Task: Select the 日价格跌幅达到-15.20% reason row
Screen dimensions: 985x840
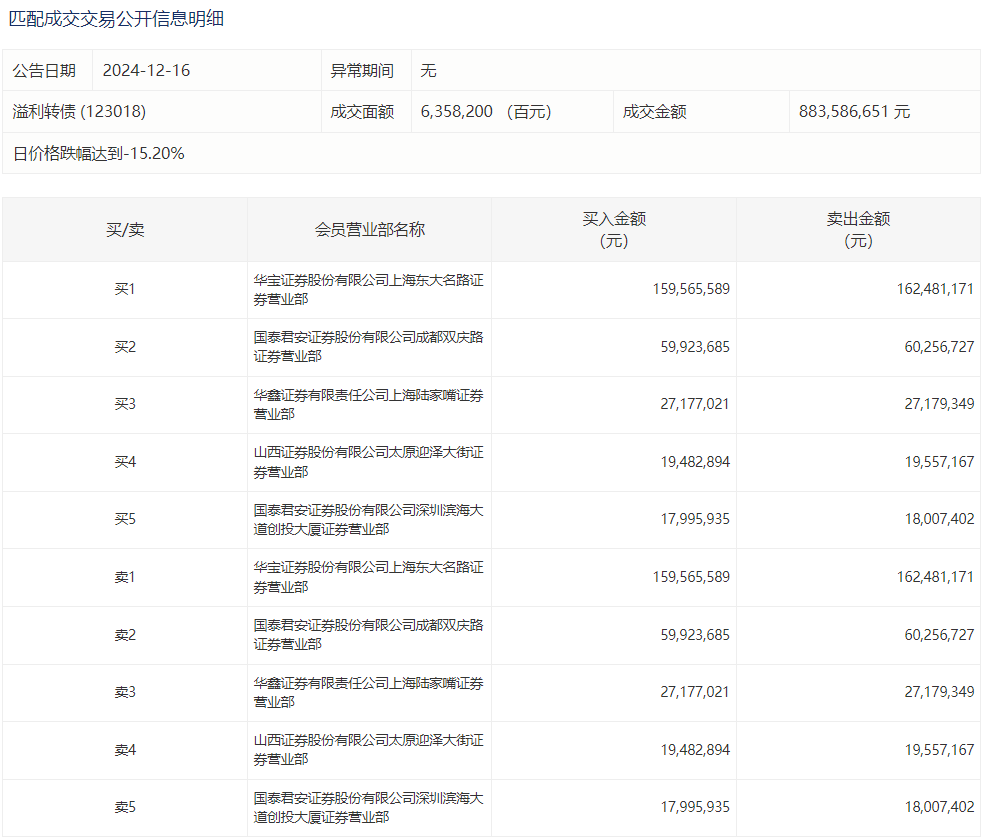Action: pyautogui.click(x=98, y=154)
